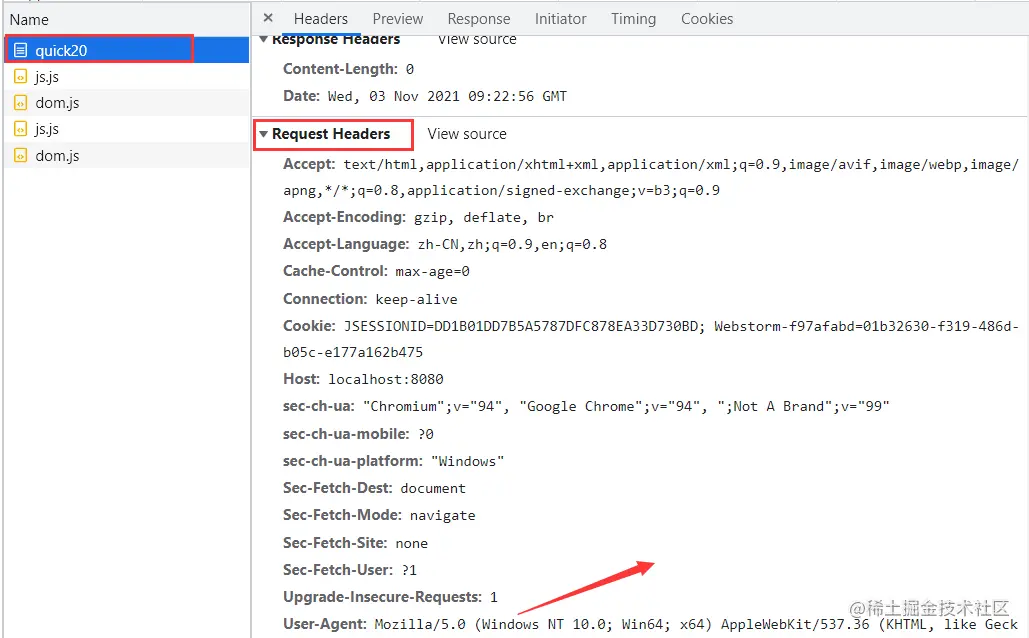Click the Sec-Fetch-User value ?1
This screenshot has width=1029, height=638.
410,570
